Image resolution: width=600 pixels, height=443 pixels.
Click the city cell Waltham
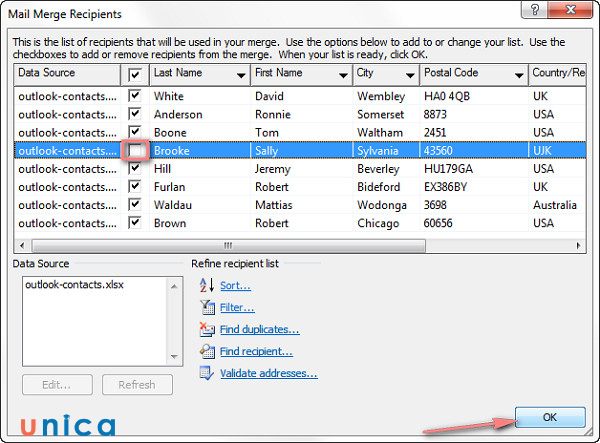380,132
